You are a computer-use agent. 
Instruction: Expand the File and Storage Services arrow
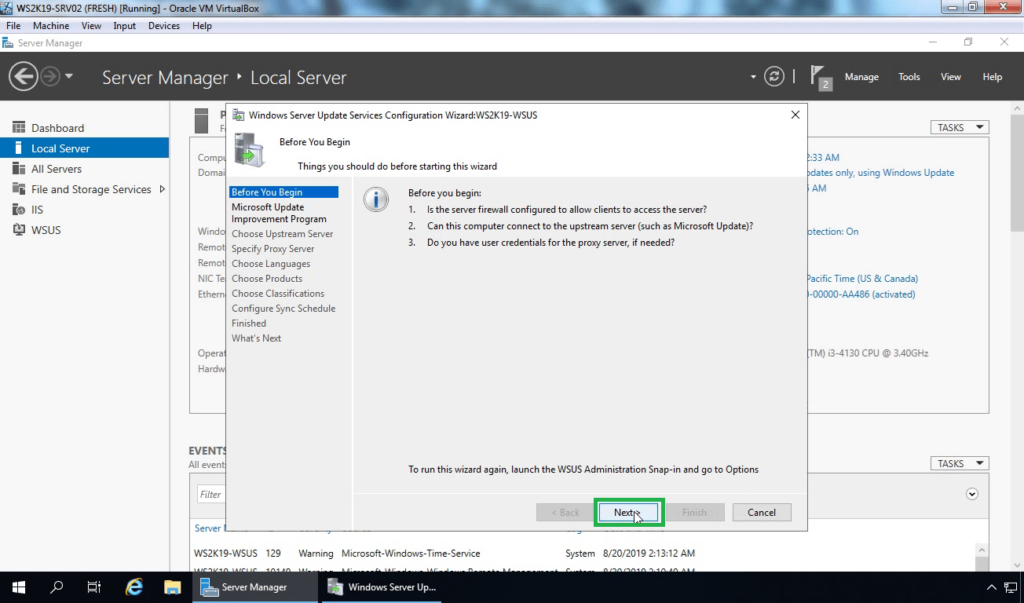[162, 189]
